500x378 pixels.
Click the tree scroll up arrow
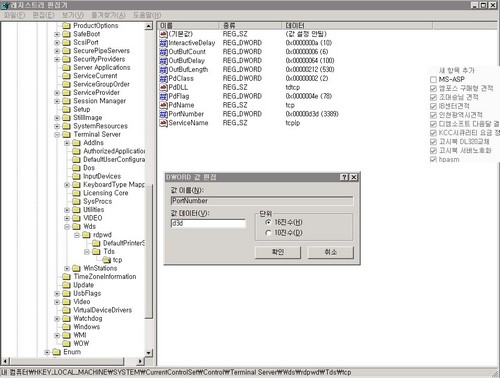point(149,26)
